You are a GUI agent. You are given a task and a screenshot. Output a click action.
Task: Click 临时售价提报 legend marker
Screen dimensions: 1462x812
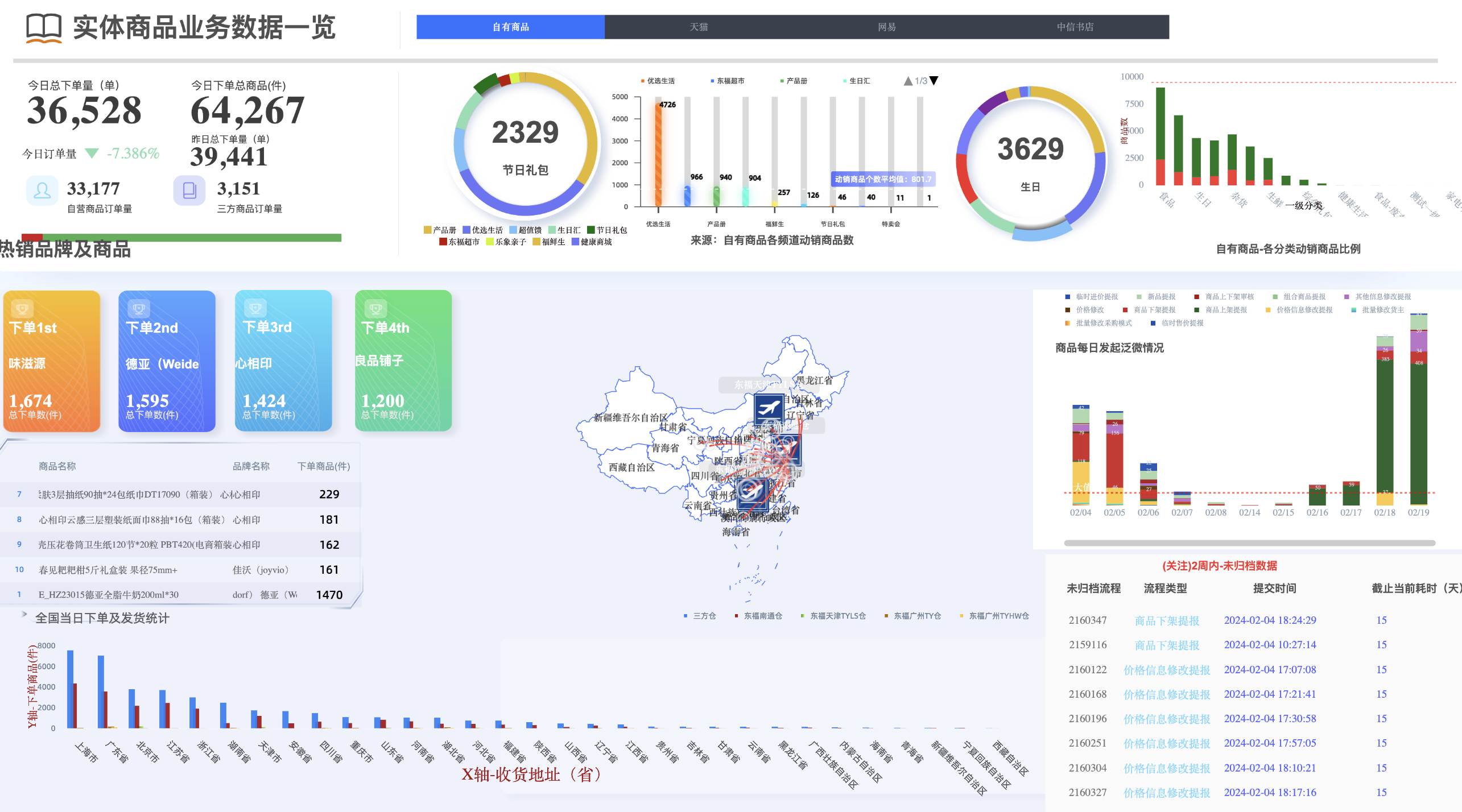click(x=1153, y=323)
